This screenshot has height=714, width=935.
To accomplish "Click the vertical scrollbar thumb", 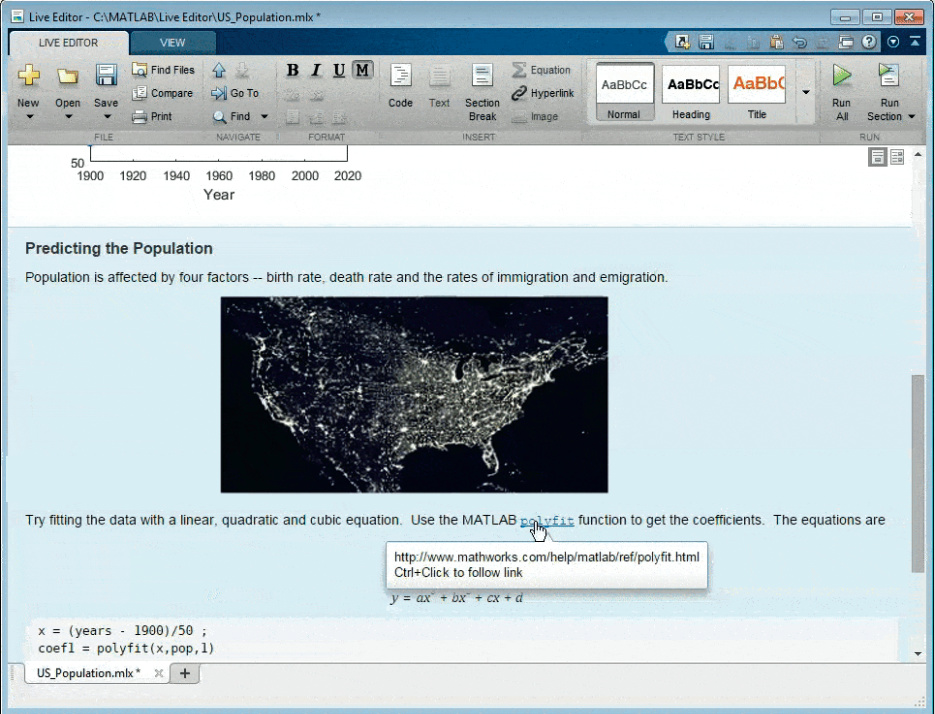I will (917, 470).
